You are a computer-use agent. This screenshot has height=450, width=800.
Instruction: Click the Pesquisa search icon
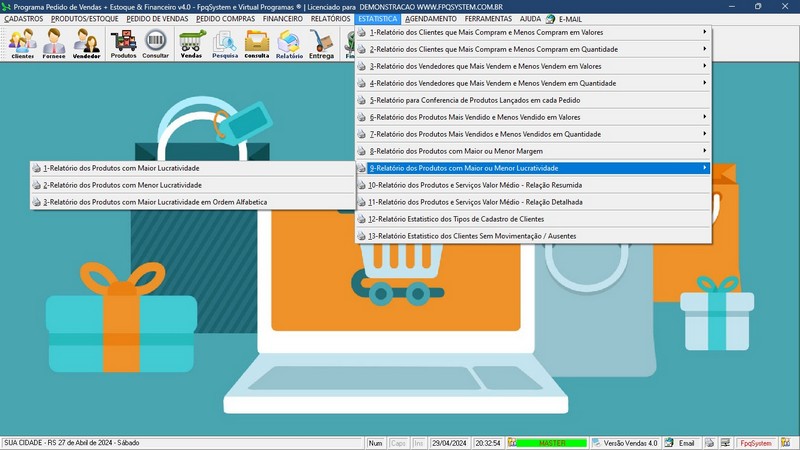(x=225, y=43)
